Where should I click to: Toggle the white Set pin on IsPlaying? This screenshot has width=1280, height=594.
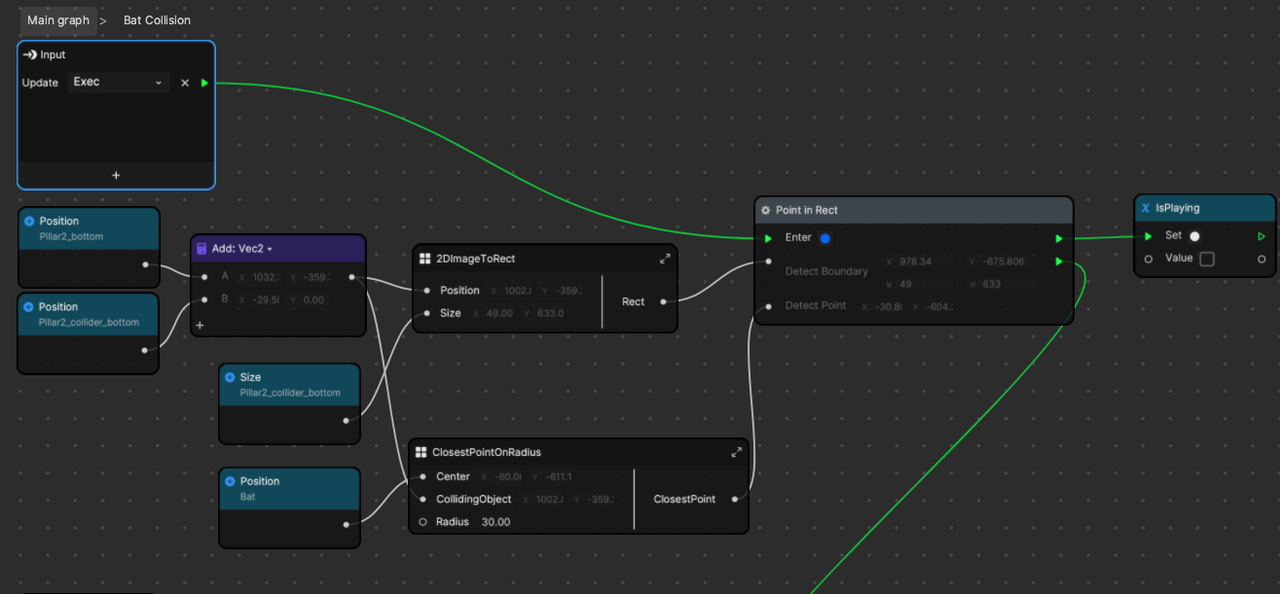[1194, 236]
